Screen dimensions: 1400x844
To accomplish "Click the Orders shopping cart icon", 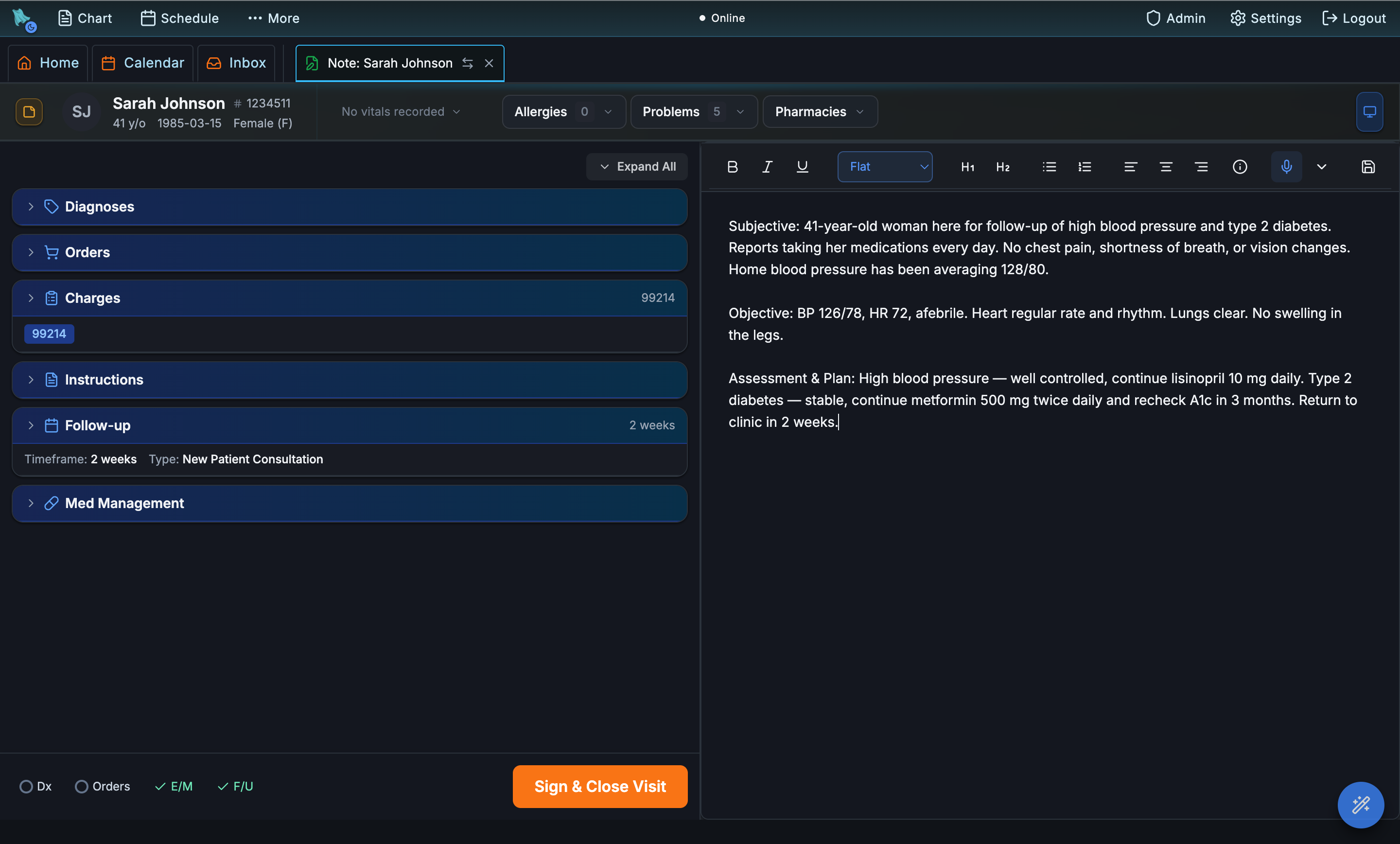I will 51,252.
